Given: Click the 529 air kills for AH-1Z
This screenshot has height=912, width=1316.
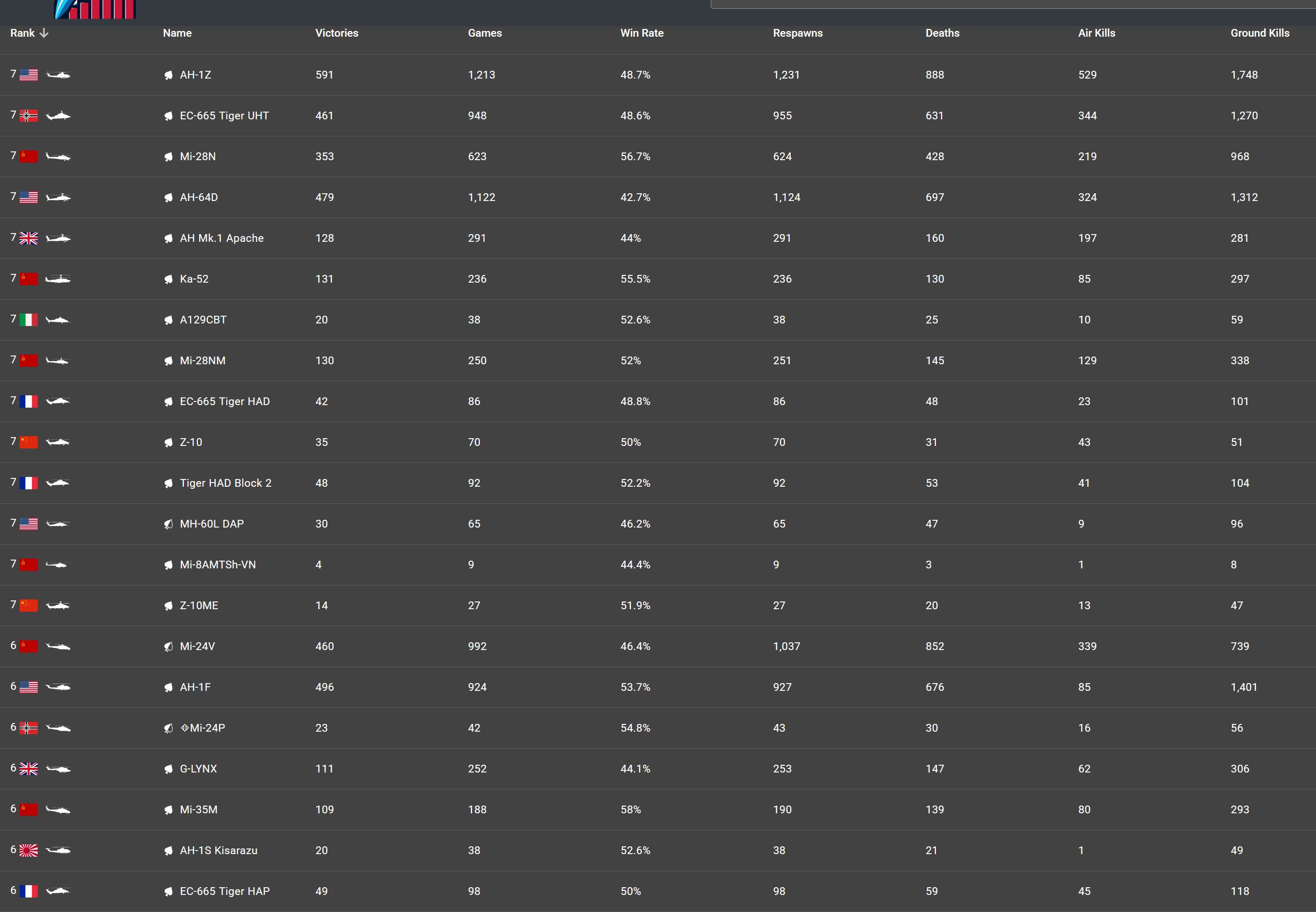Looking at the screenshot, I should tap(1087, 75).
